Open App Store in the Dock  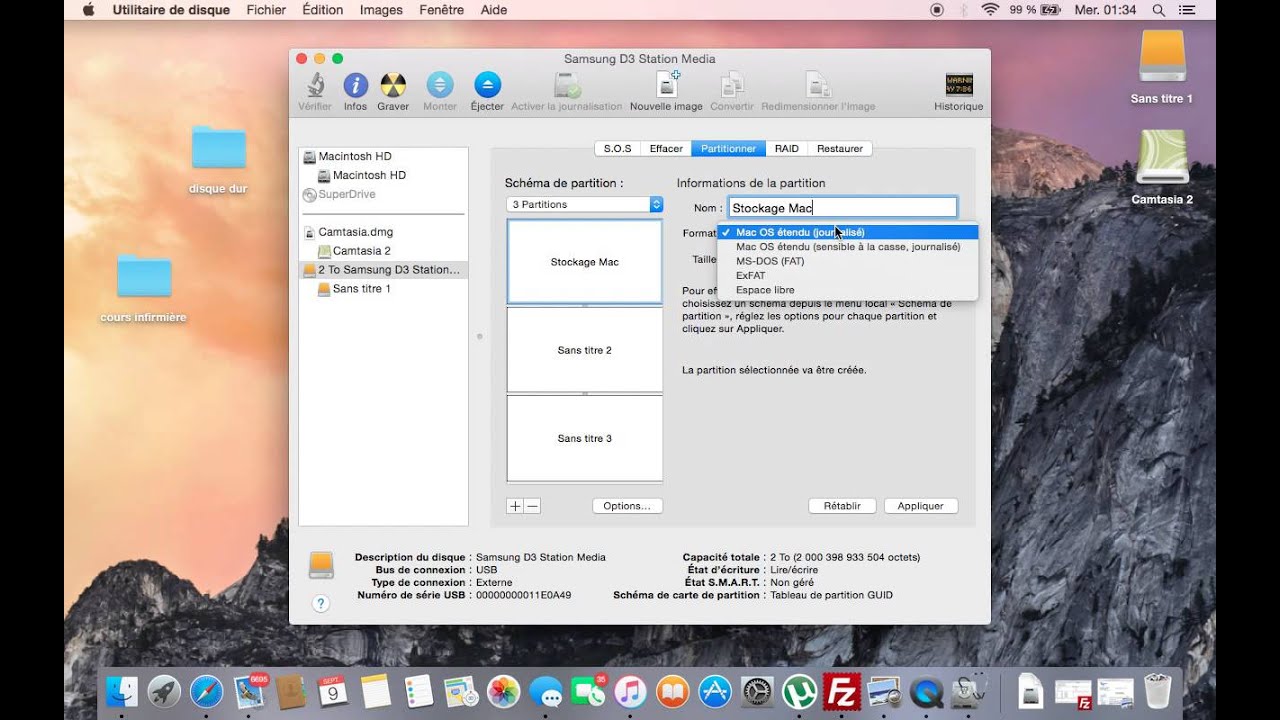(x=716, y=691)
